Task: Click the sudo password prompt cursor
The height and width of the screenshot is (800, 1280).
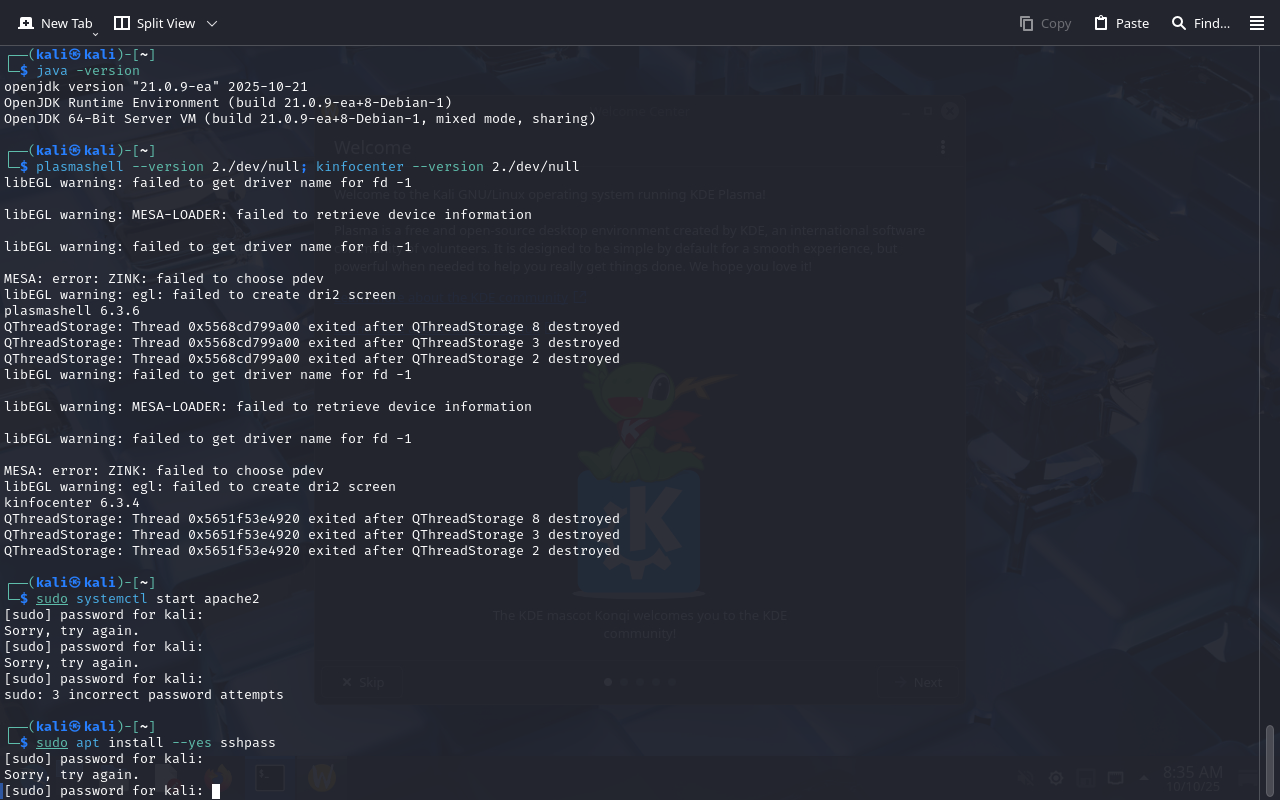Action: tap(215, 791)
